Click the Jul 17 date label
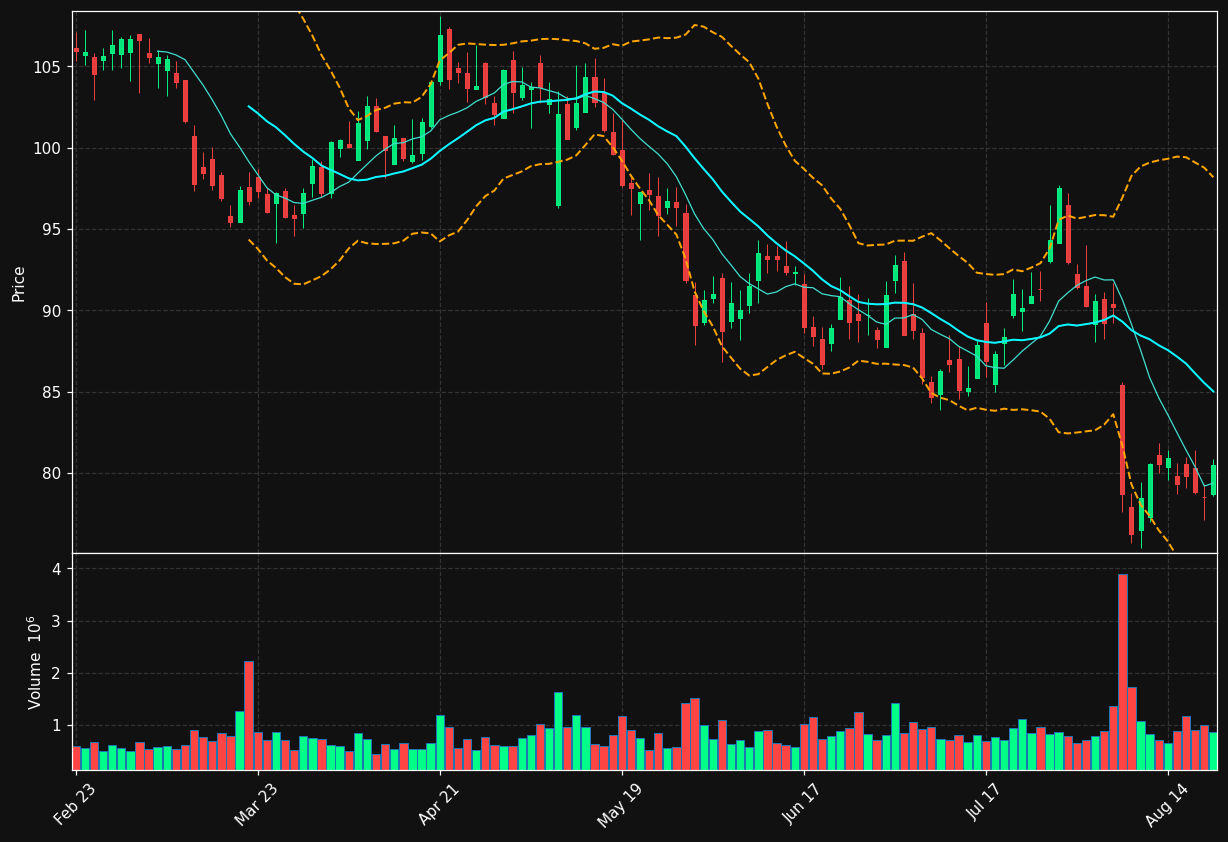The width and height of the screenshot is (1228, 842). (985, 805)
